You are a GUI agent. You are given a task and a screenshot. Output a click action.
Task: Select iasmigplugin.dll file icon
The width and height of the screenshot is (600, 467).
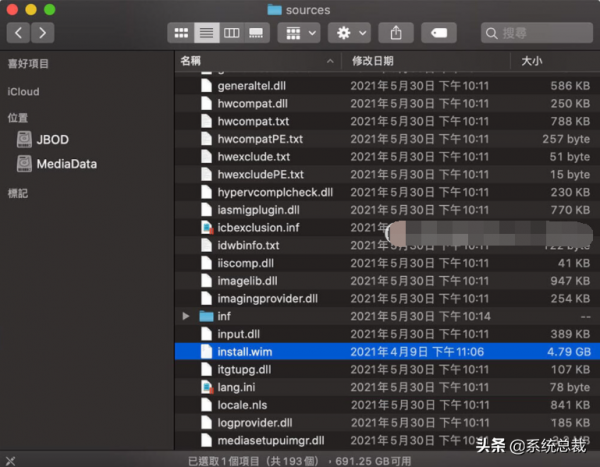pyautogui.click(x=206, y=210)
